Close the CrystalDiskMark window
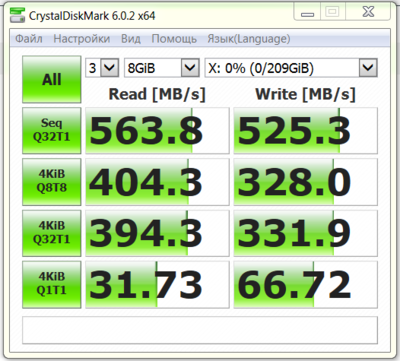The width and height of the screenshot is (400, 361). 368,13
